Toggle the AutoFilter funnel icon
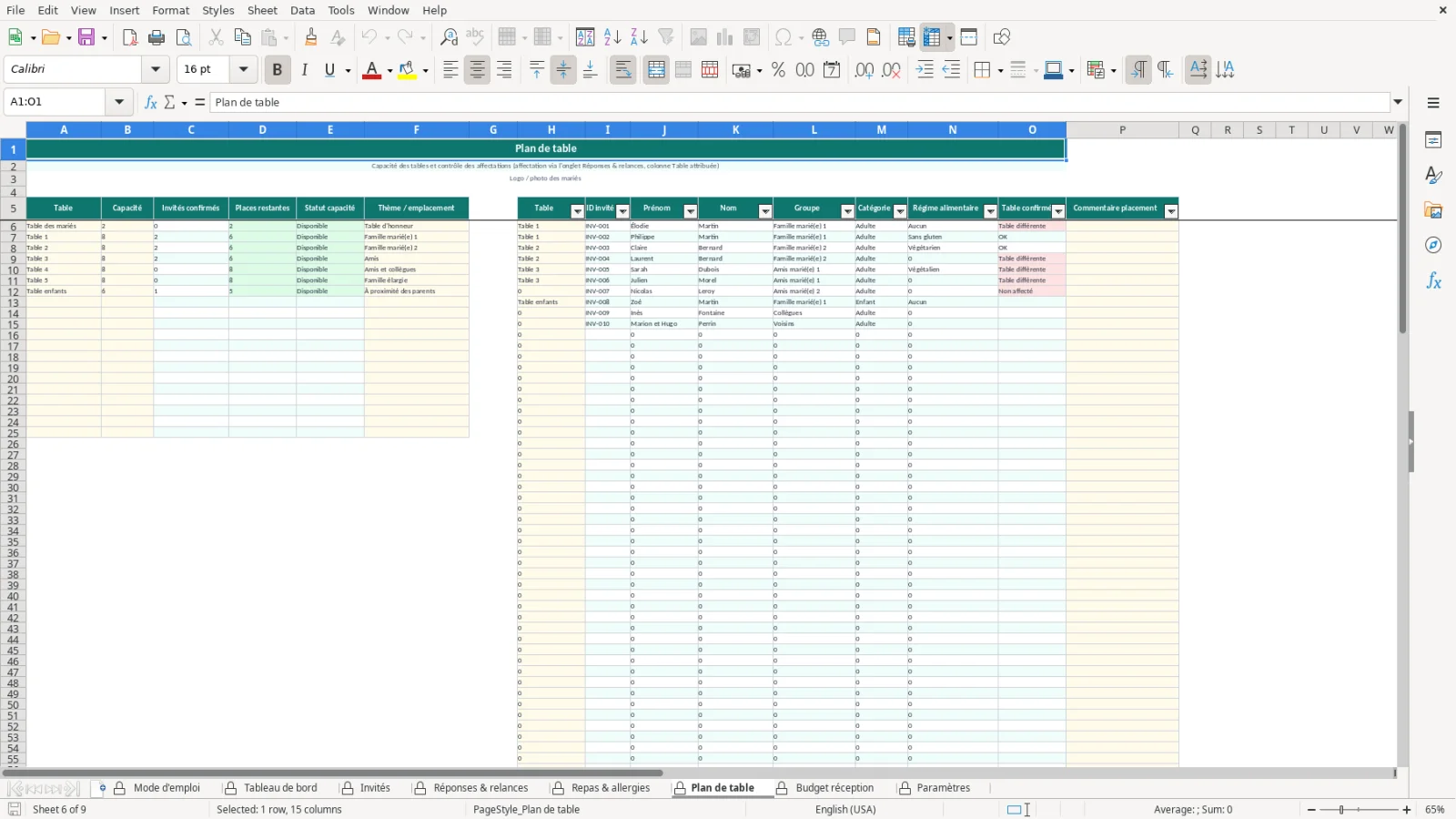 (x=666, y=37)
